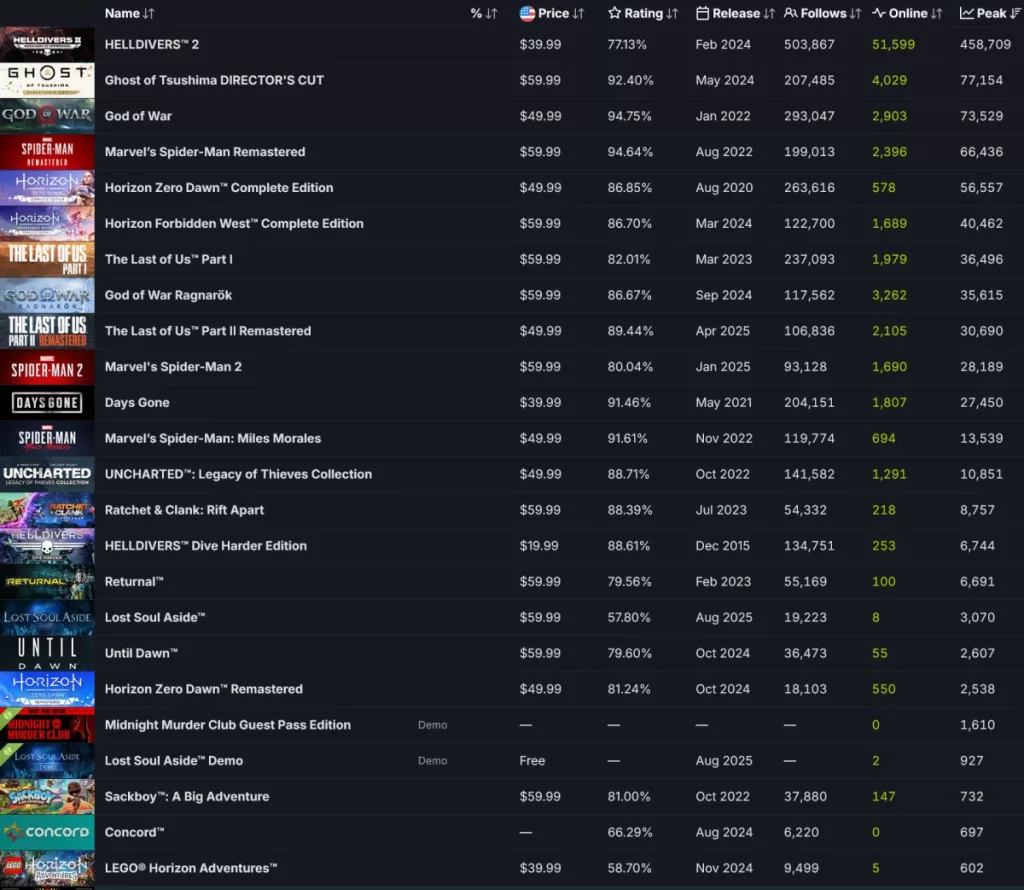
Task: Click the Days Gone logo thumbnail
Action: pos(47,403)
